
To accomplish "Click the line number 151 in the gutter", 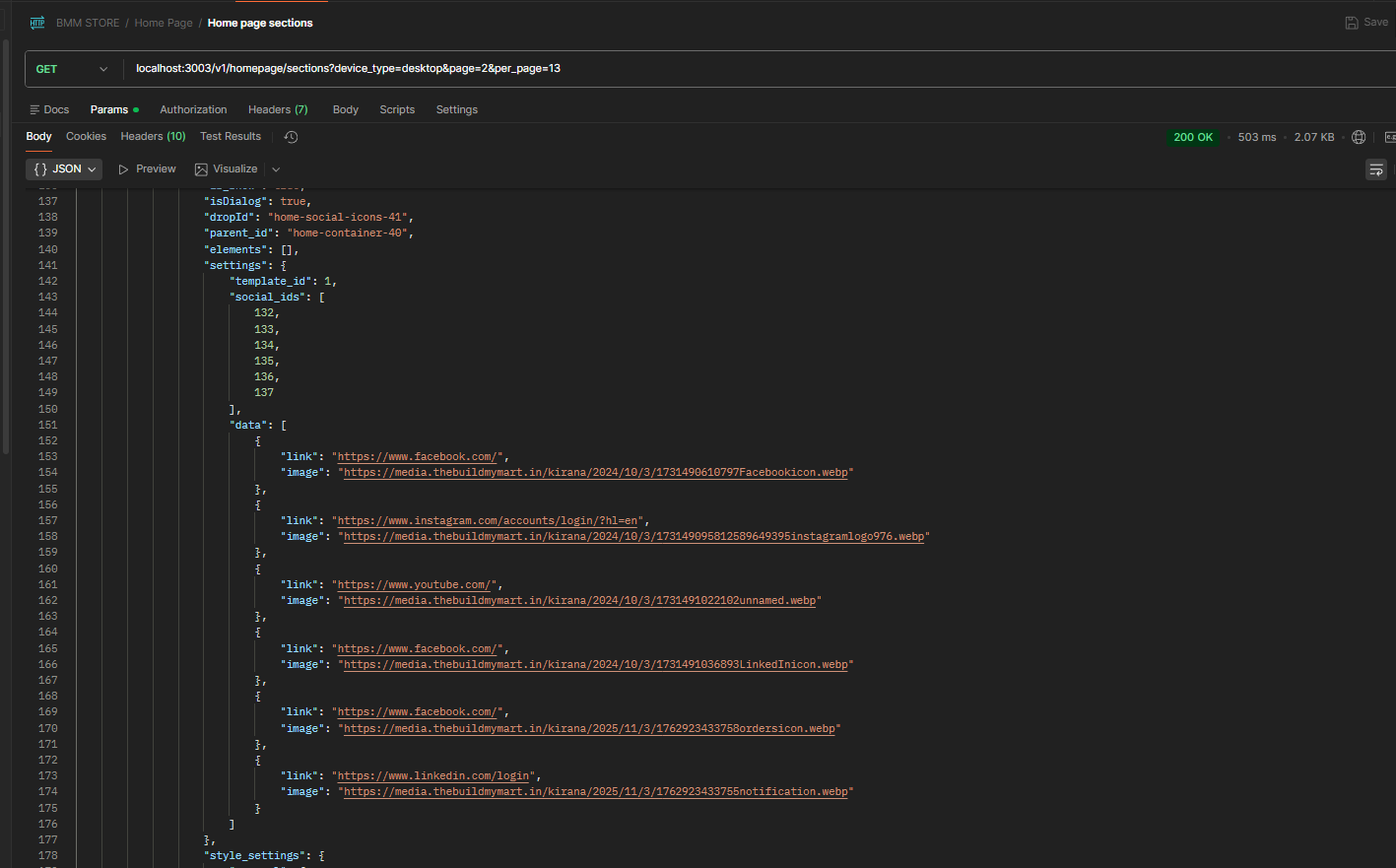I will pyautogui.click(x=48, y=426).
